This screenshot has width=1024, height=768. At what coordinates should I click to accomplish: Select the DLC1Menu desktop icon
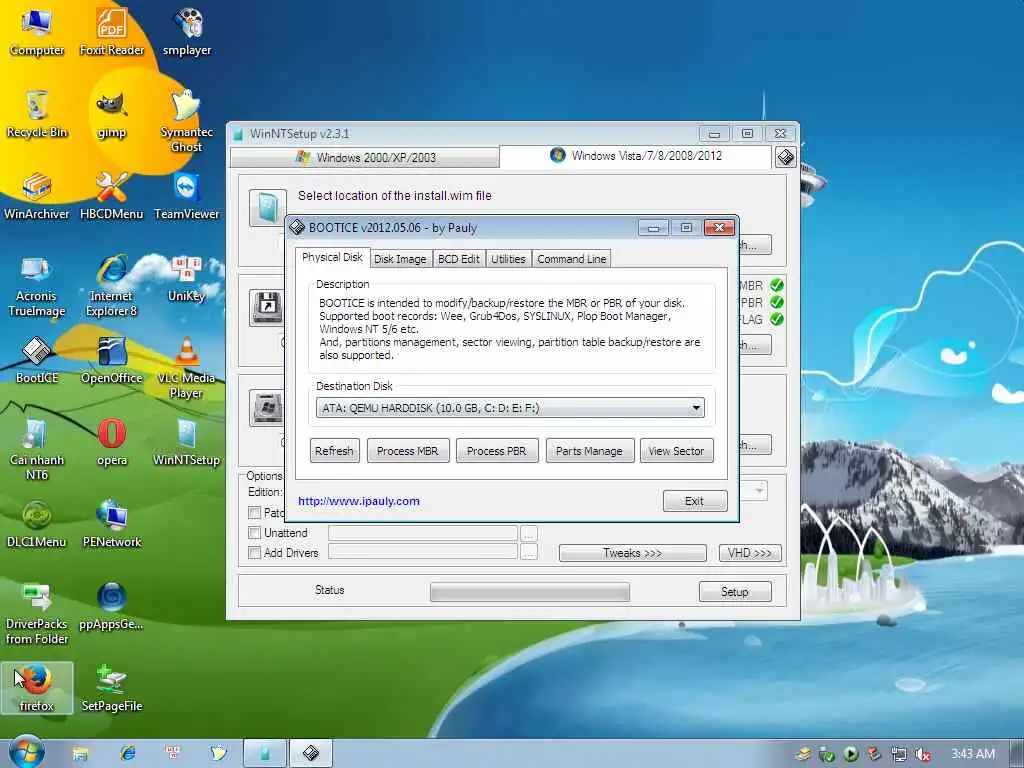point(37,524)
